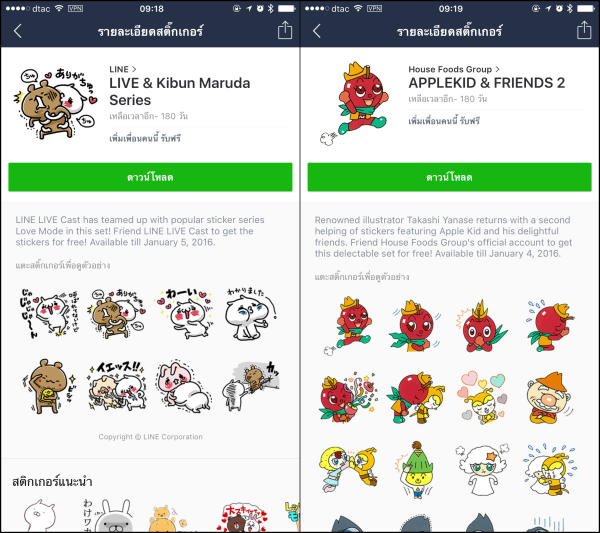This screenshot has height=533, width=600.
Task: Preview the green hat yellow face sticker
Action: (417, 470)
